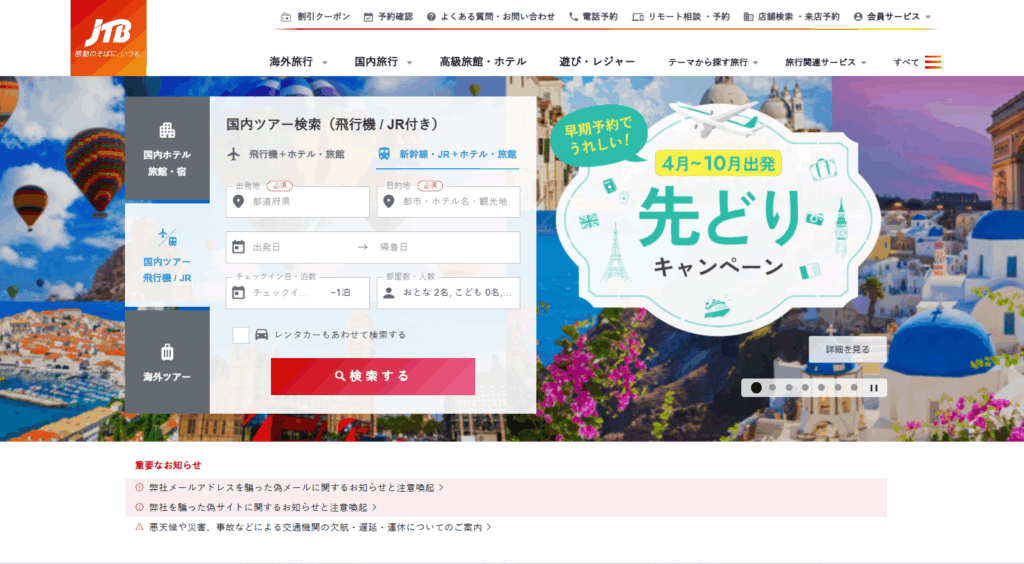Image resolution: width=1024 pixels, height=564 pixels.
Task: Open 予約確認 reservation confirmation
Action: (387, 17)
